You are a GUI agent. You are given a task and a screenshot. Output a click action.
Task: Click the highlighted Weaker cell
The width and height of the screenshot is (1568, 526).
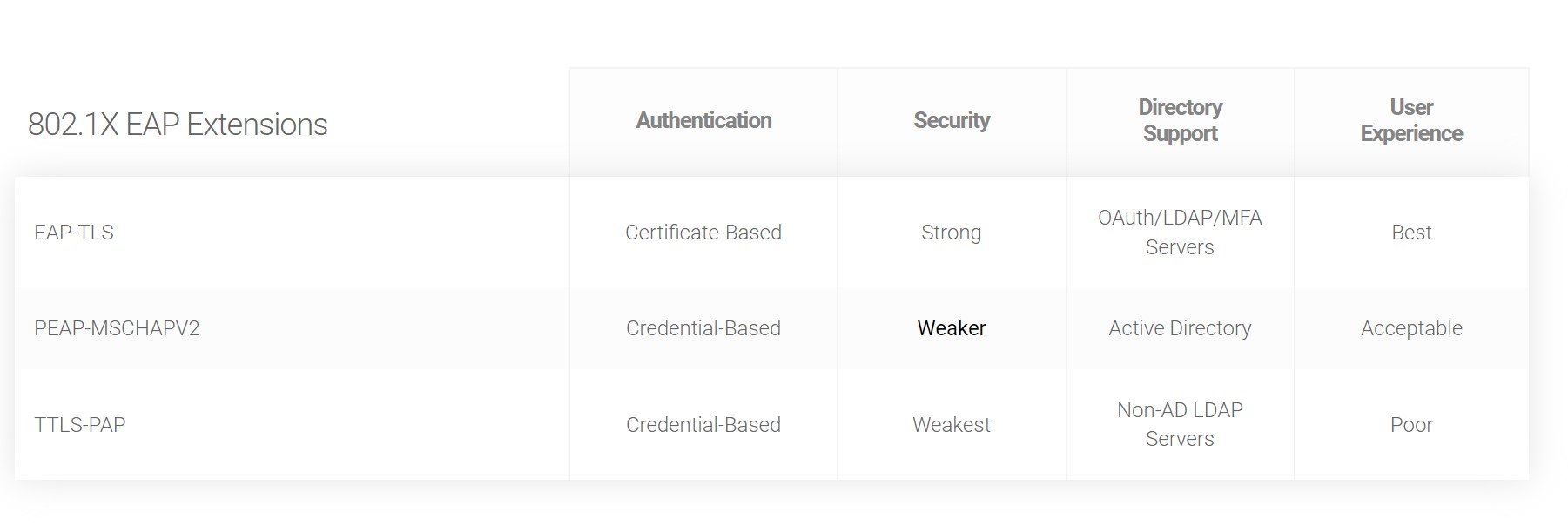click(x=952, y=328)
